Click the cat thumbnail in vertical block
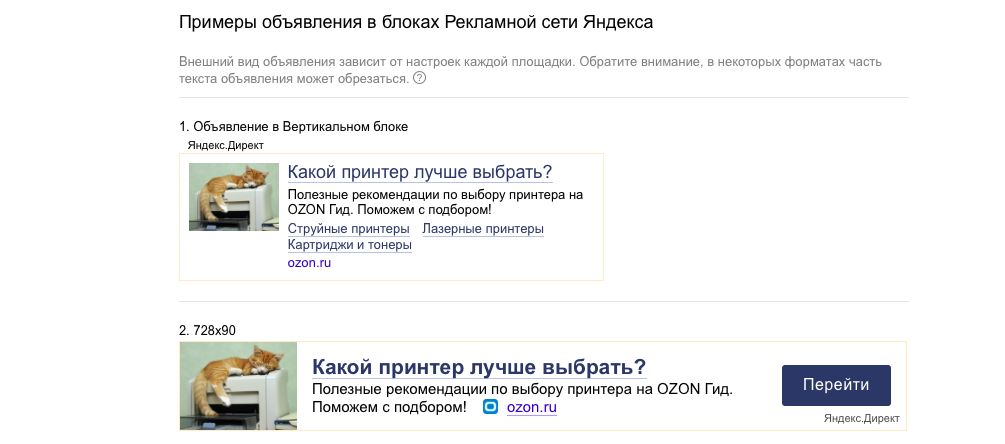Viewport: 1005px width, 444px height. (234, 197)
